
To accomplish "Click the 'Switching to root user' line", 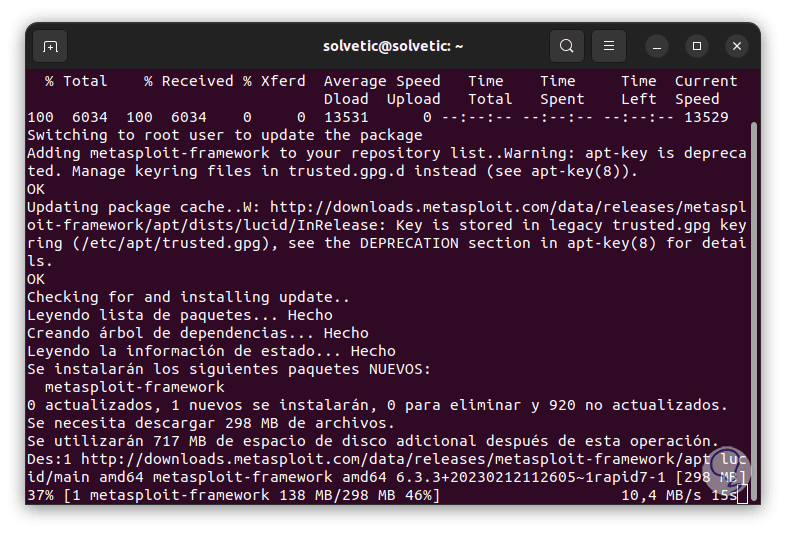I will [225, 135].
